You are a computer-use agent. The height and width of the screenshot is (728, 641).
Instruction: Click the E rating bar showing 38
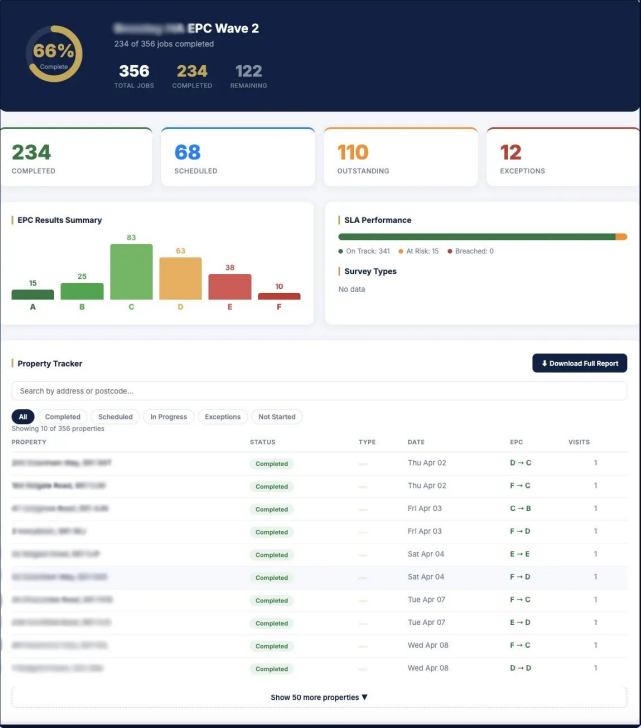230,286
